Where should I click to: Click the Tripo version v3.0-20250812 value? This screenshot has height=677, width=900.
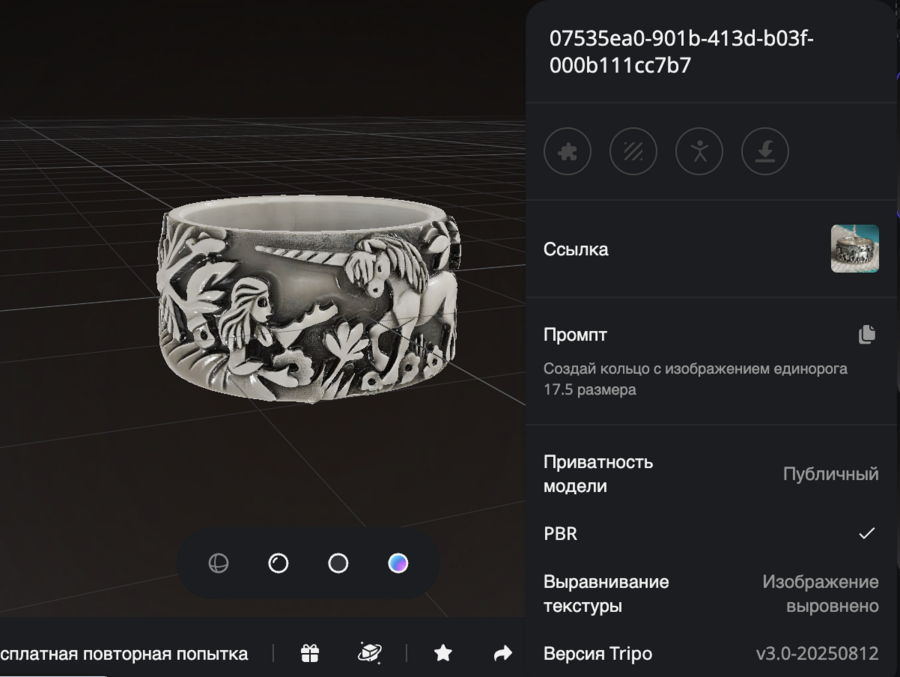pos(817,653)
